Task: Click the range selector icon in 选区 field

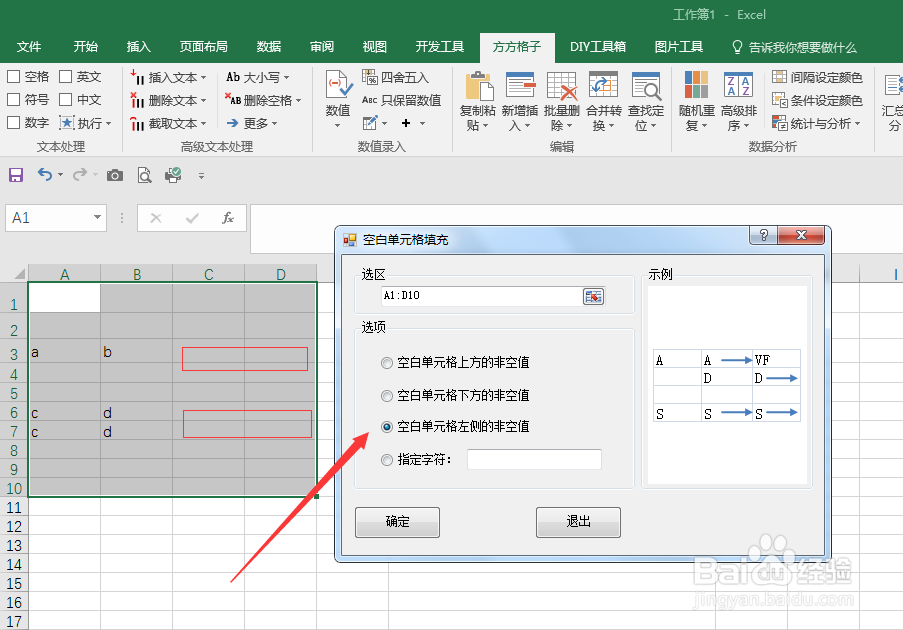Action: [x=593, y=296]
